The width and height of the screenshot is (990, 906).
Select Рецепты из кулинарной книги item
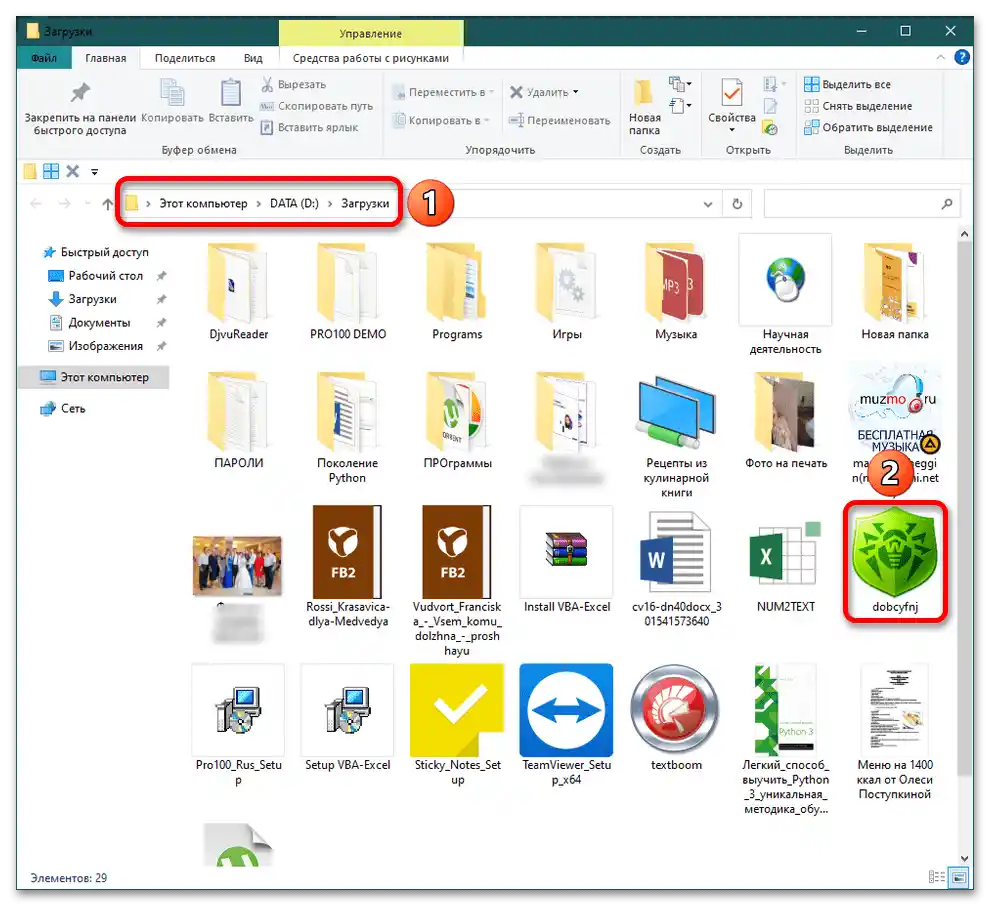[x=676, y=436]
